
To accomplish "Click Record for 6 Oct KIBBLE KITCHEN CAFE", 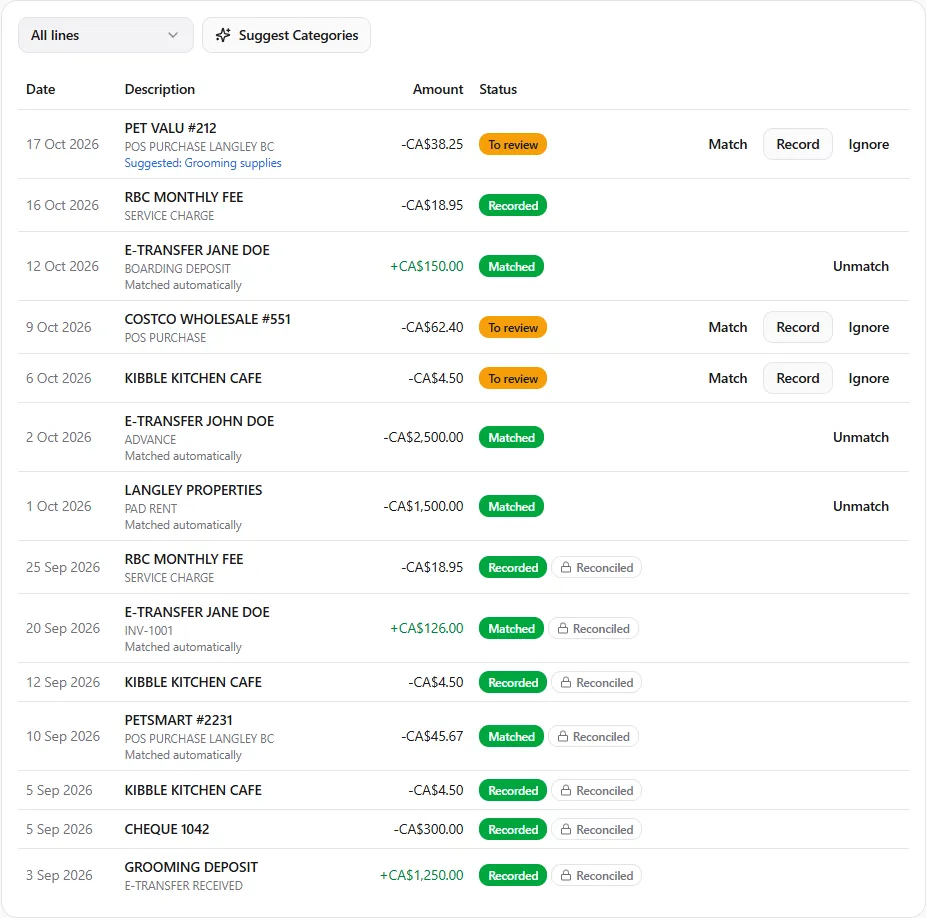I will tap(797, 378).
